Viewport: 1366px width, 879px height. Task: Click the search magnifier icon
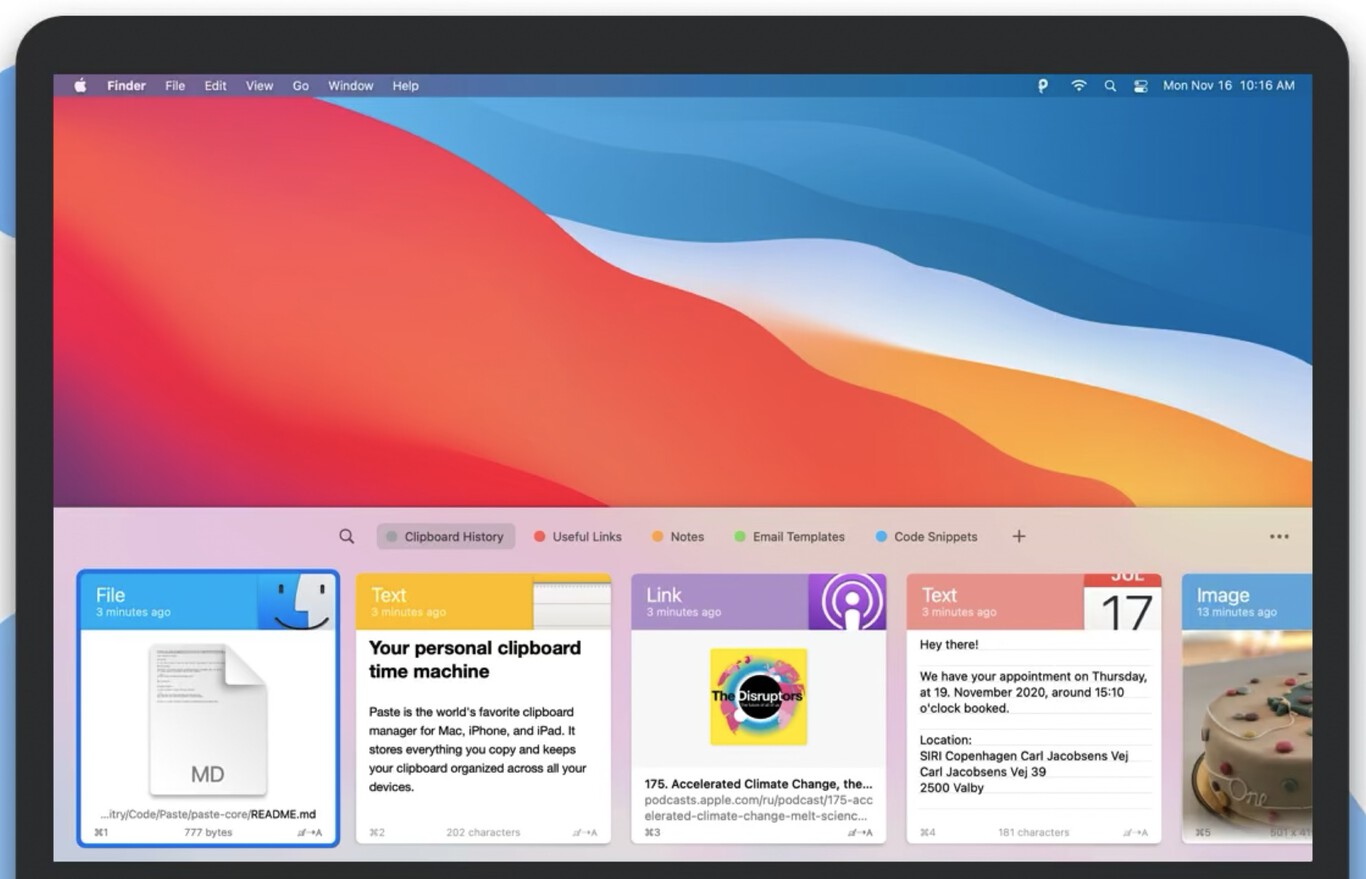(346, 536)
